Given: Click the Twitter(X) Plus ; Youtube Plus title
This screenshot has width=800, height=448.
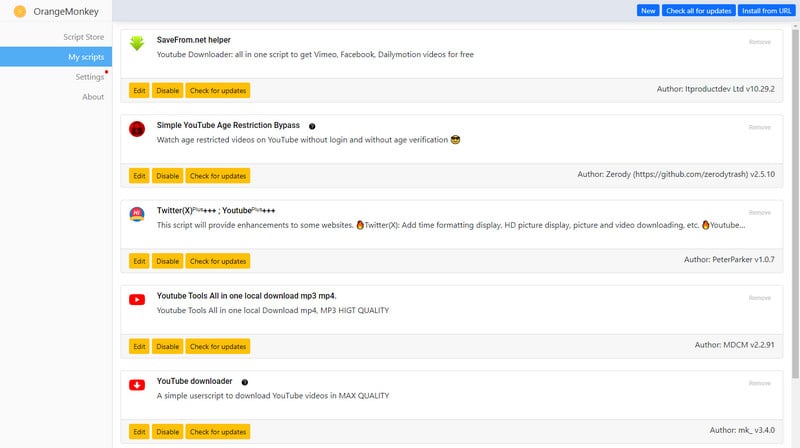Looking at the screenshot, I should tap(216, 210).
